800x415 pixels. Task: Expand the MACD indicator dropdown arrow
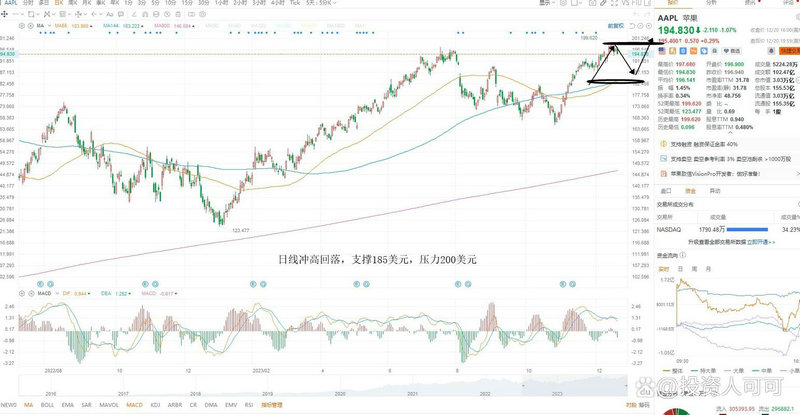(57, 294)
